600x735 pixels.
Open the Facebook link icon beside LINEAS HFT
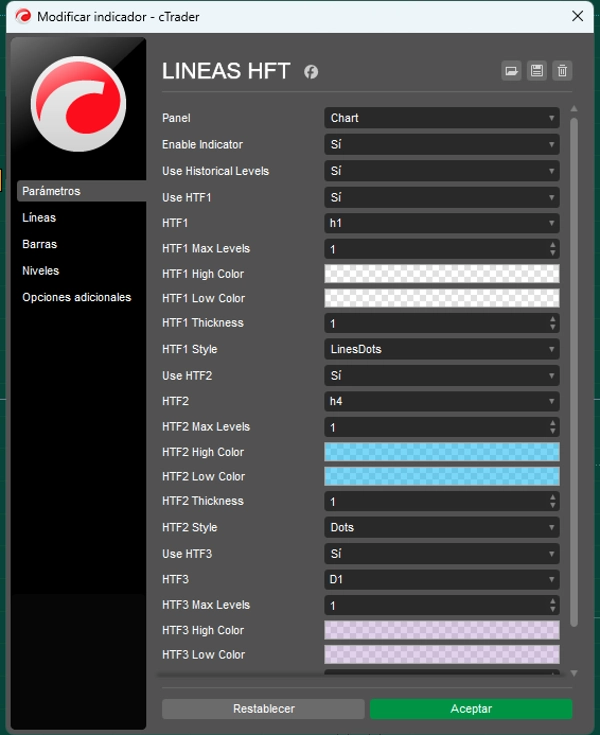(x=311, y=72)
